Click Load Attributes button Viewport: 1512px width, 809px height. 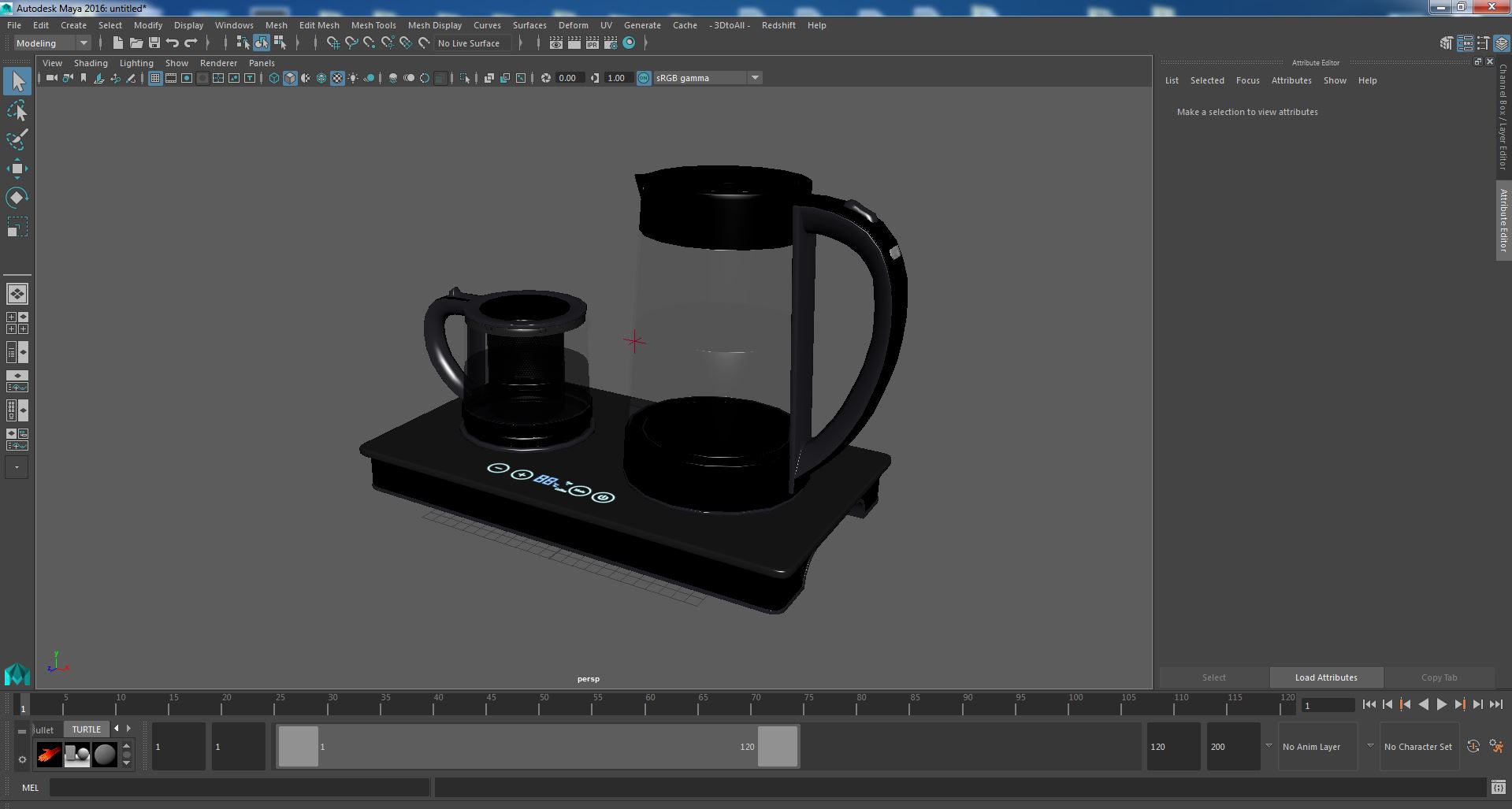tap(1326, 677)
